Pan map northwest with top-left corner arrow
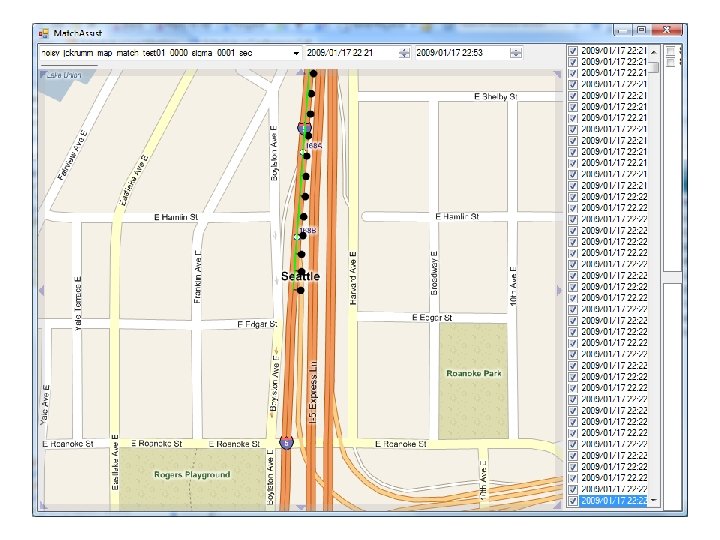Screen dimensions: 720x540 (x=44, y=74)
